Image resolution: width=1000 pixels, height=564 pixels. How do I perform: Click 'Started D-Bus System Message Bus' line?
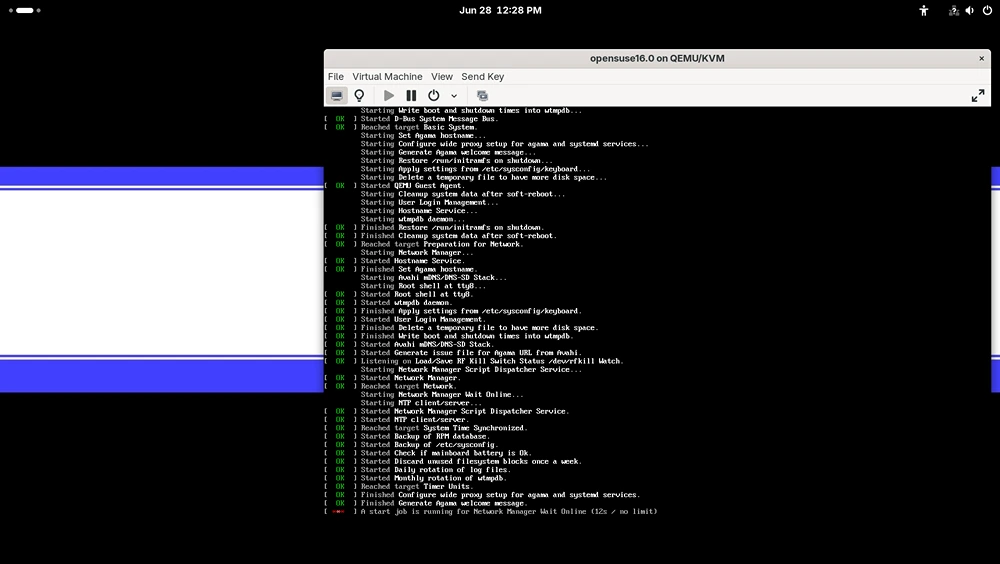pyautogui.click(x=412, y=119)
